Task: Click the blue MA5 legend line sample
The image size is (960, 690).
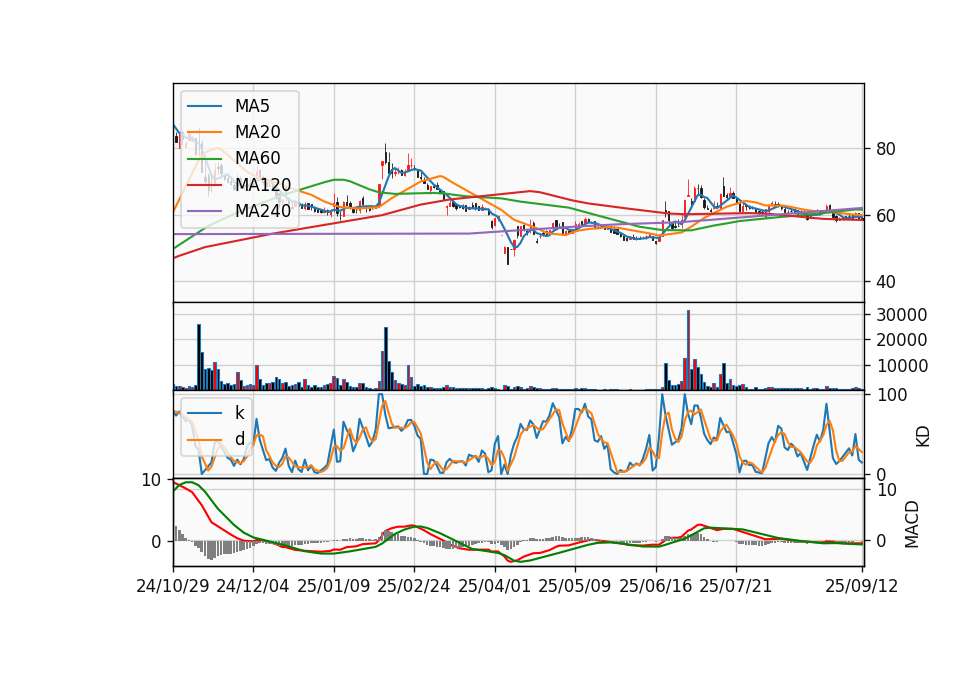Action: pyautogui.click(x=204, y=106)
